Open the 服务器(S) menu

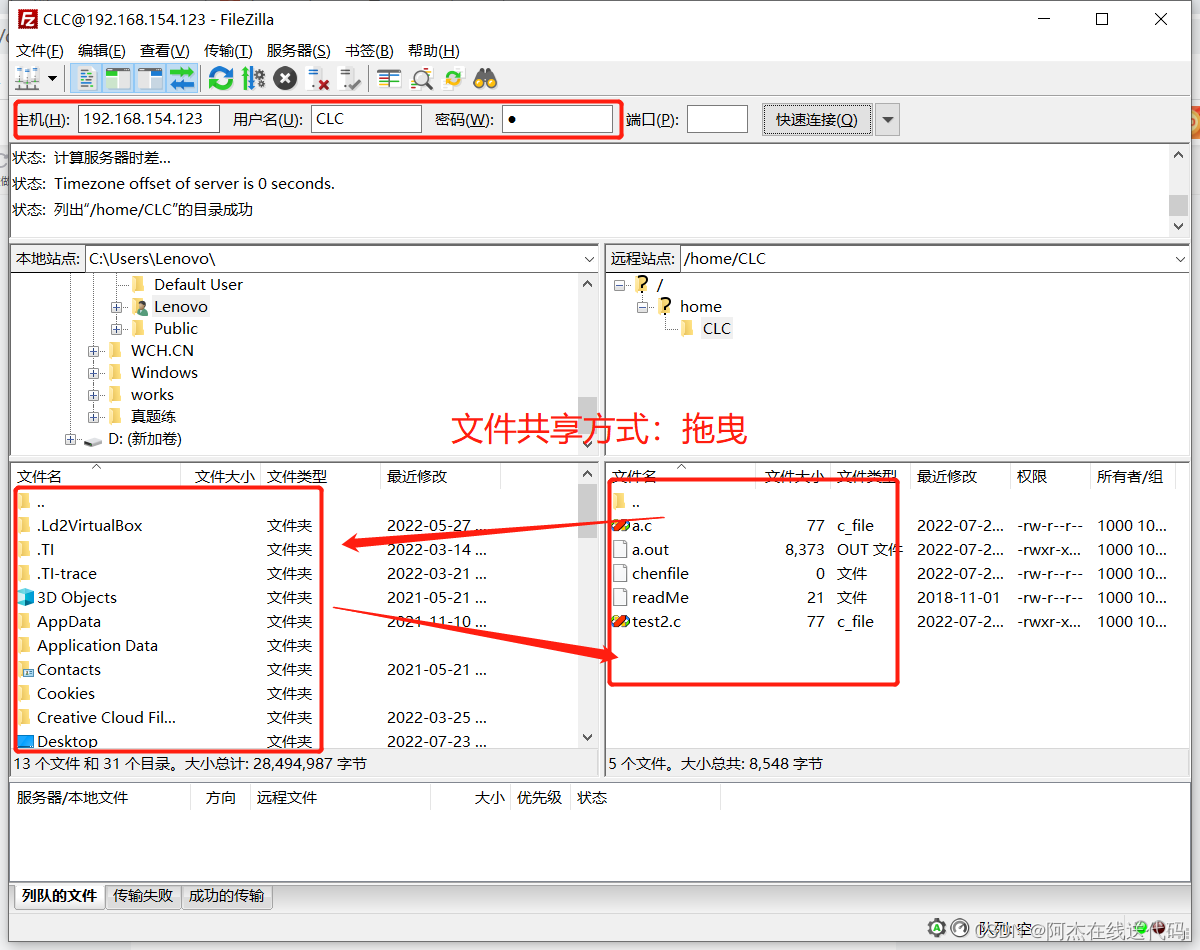298,50
